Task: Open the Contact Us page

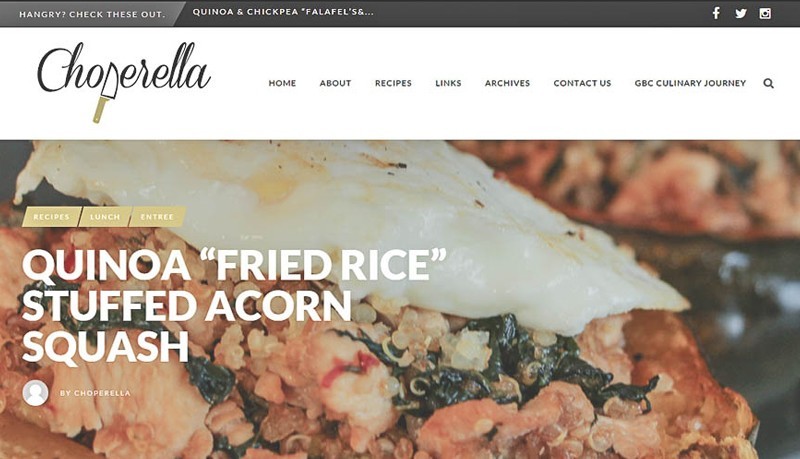Action: click(582, 83)
